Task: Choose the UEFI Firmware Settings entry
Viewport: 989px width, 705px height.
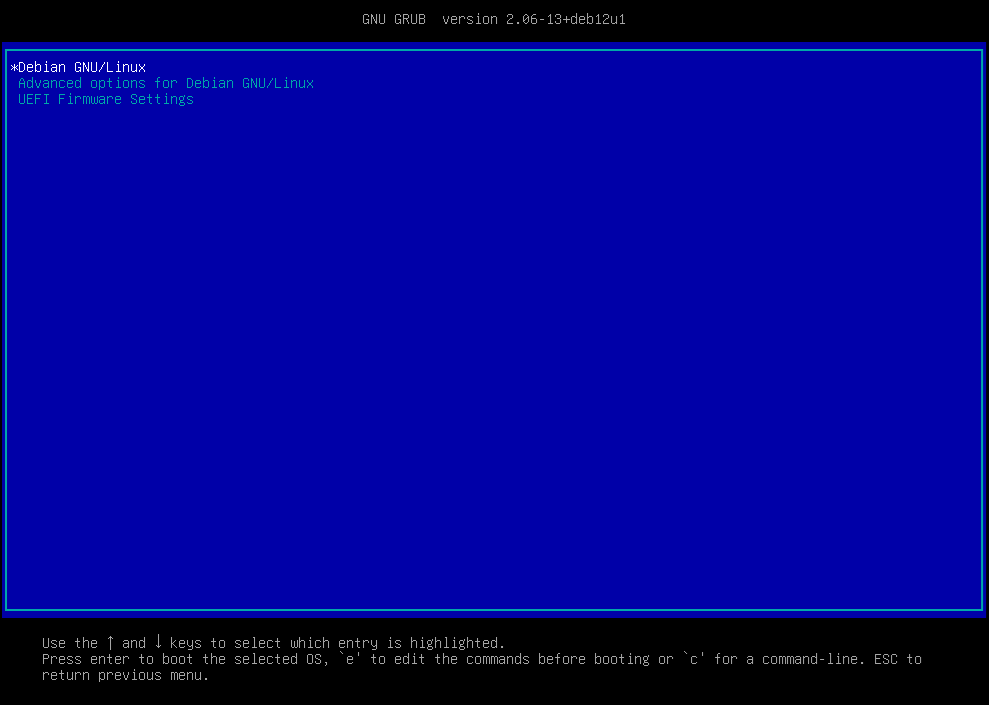Action: tap(106, 99)
